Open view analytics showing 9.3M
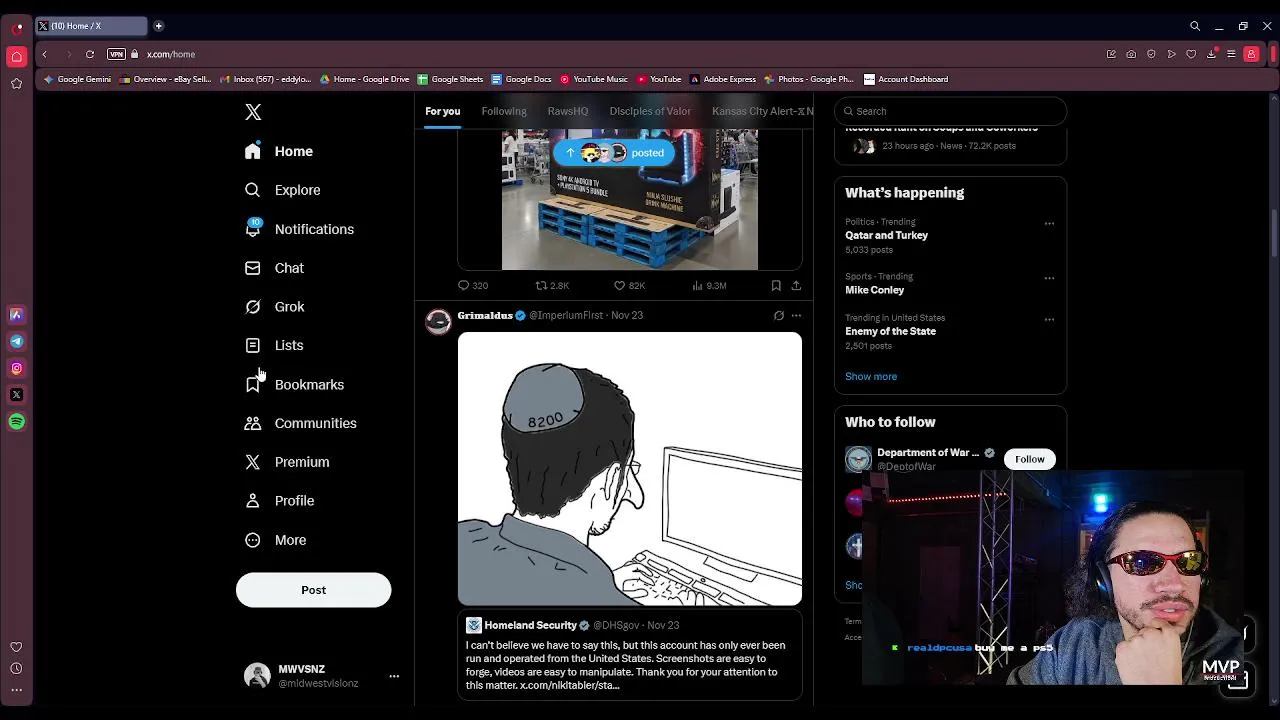Viewport: 1280px width, 720px height. (x=709, y=285)
